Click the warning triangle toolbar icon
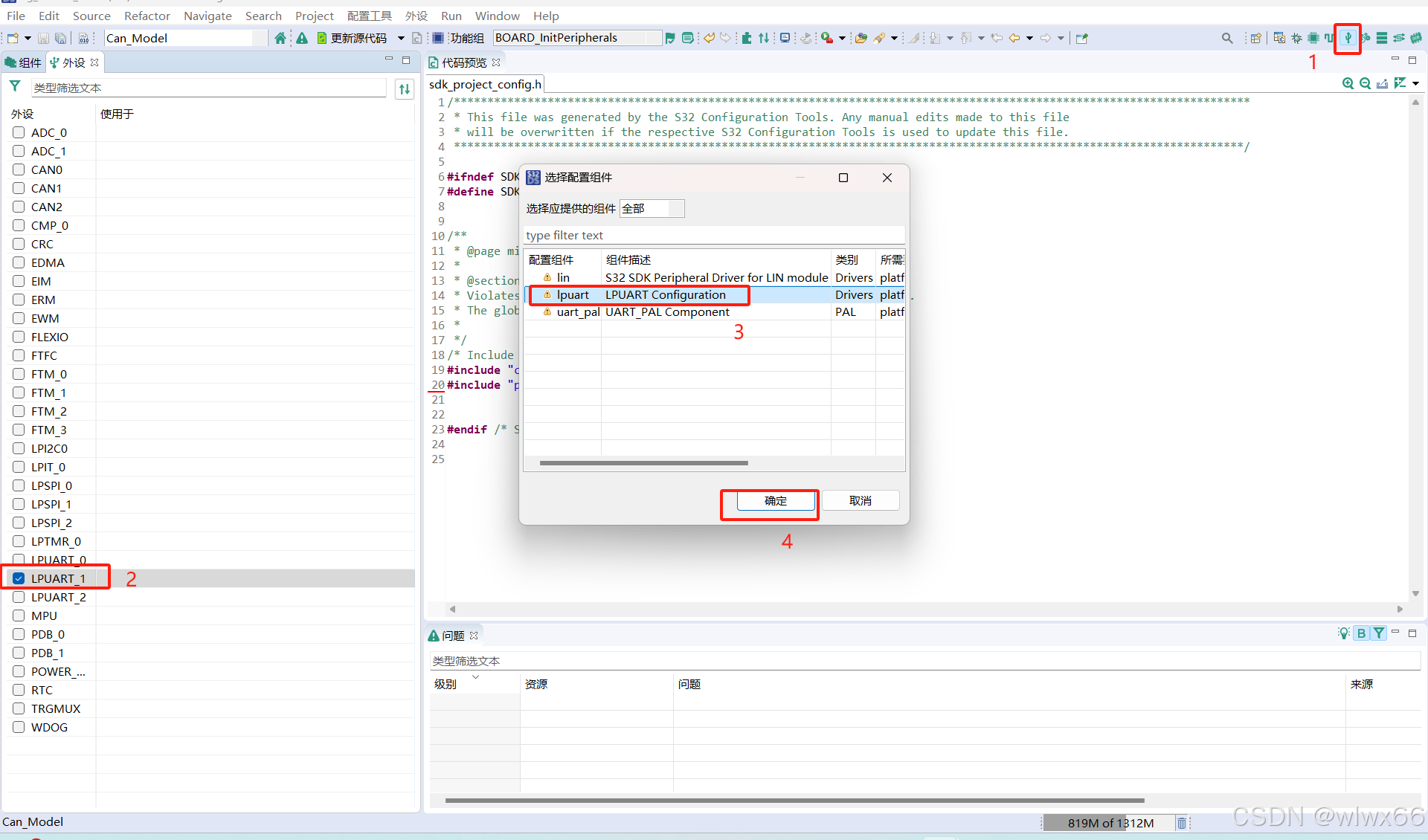1428x840 pixels. pyautogui.click(x=302, y=38)
